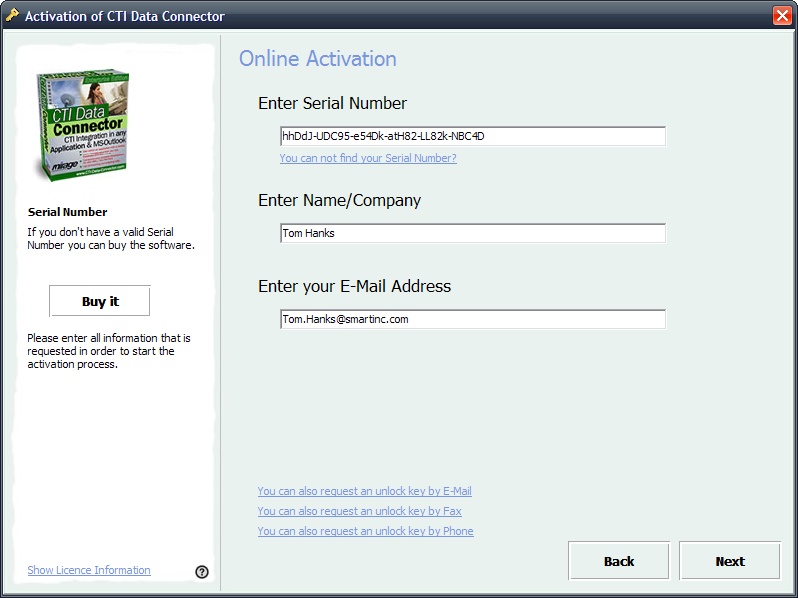Focus the Serial Number input field
Image resolution: width=798 pixels, height=598 pixels.
pos(472,136)
